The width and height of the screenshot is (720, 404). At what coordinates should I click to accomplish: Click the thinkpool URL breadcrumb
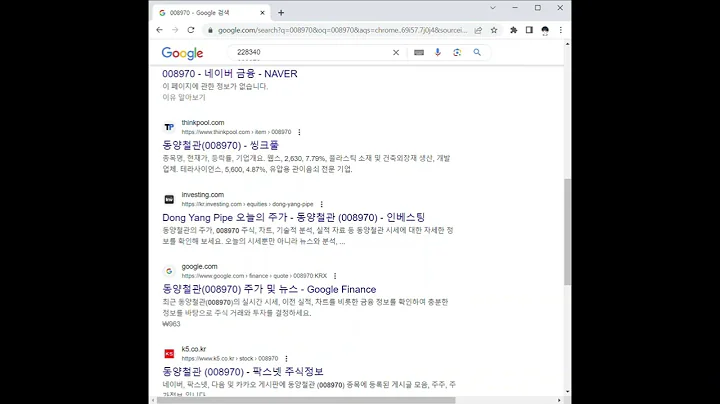pyautogui.click(x=236, y=132)
